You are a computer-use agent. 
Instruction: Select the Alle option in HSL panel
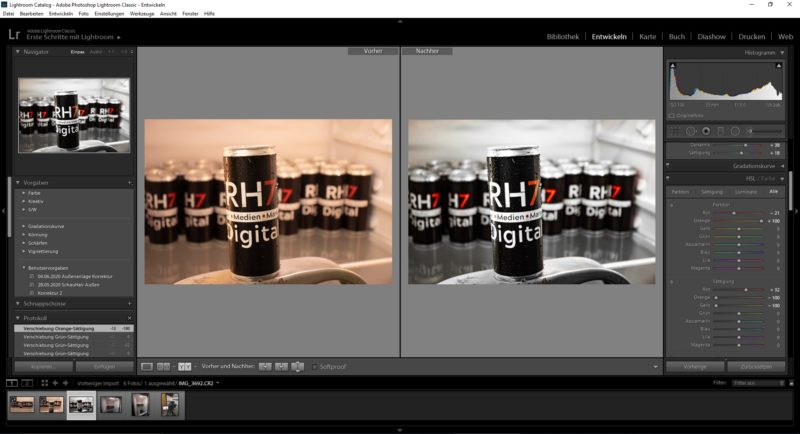(773, 192)
